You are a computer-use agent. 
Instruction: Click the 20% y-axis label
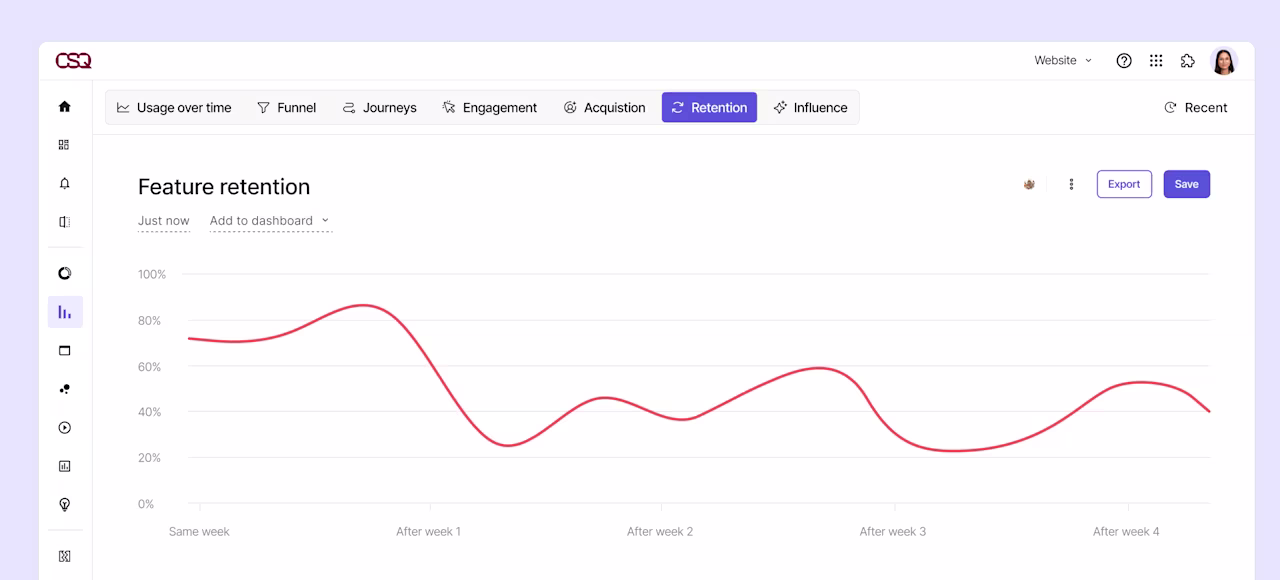(149, 458)
